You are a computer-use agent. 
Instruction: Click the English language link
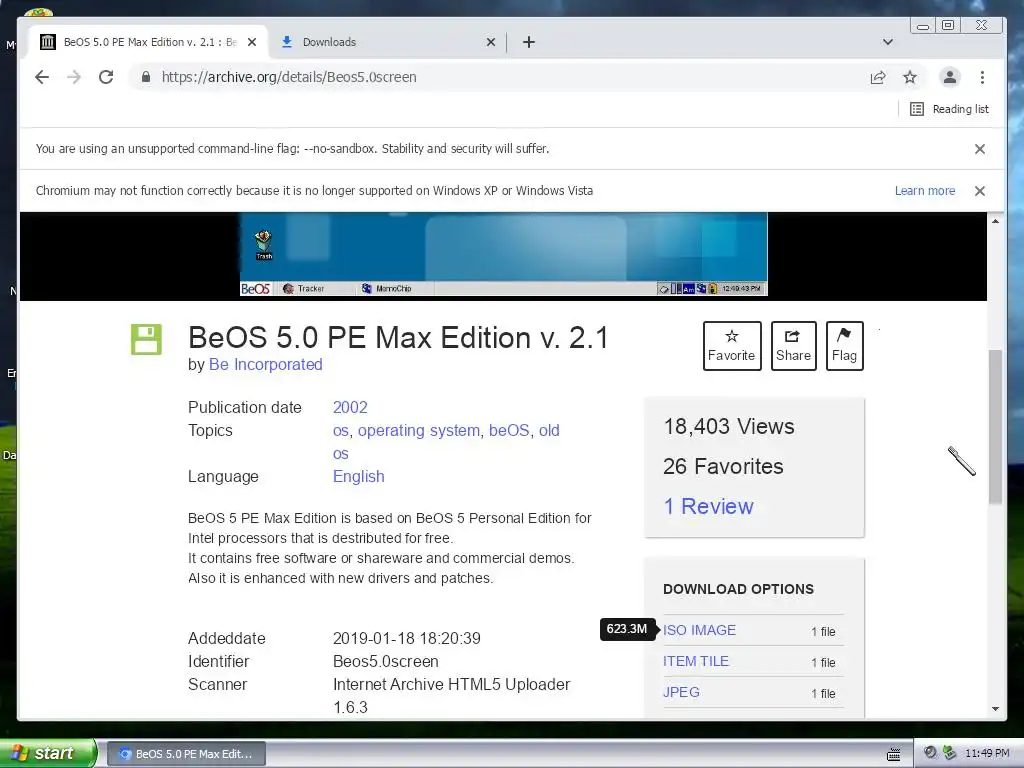tap(359, 477)
